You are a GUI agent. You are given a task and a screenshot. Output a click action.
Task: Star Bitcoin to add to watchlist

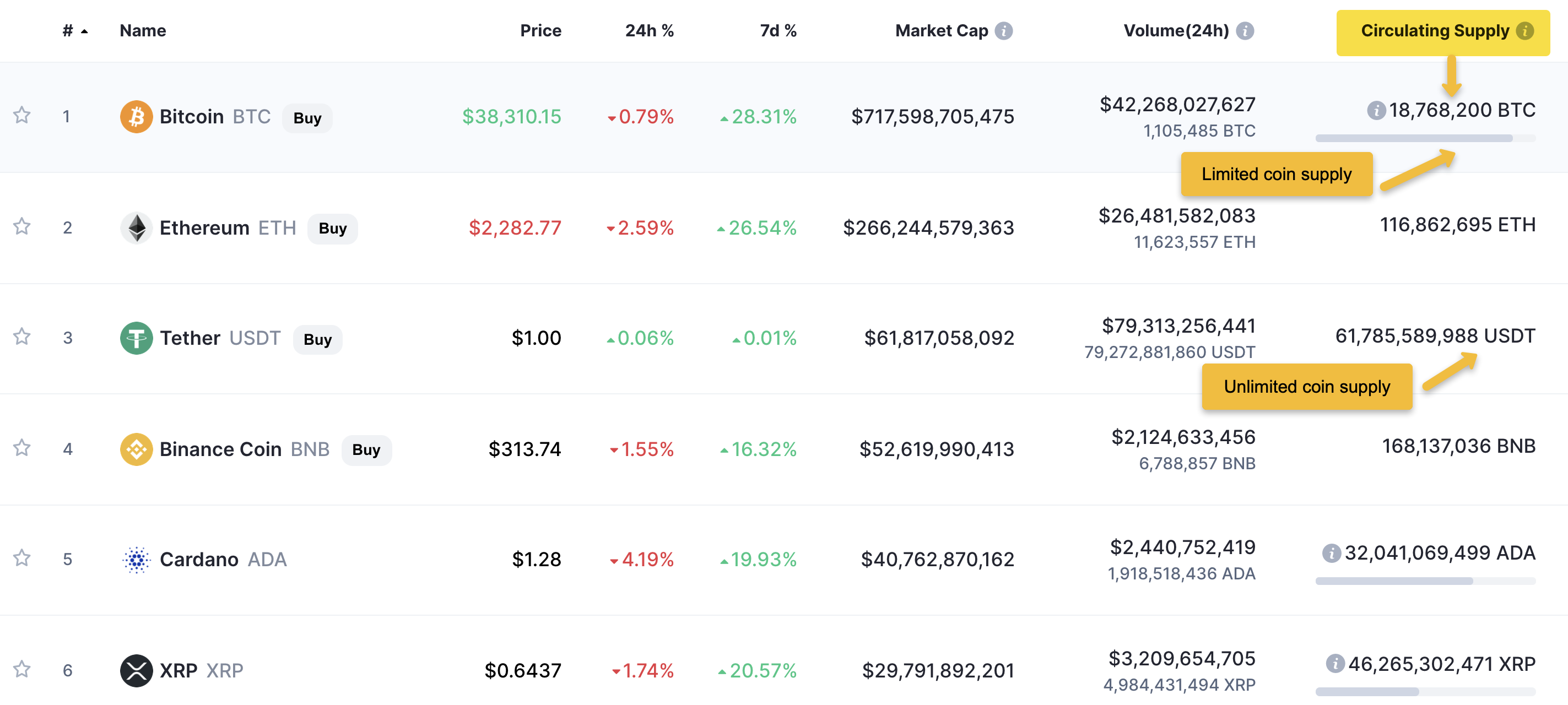[22, 116]
